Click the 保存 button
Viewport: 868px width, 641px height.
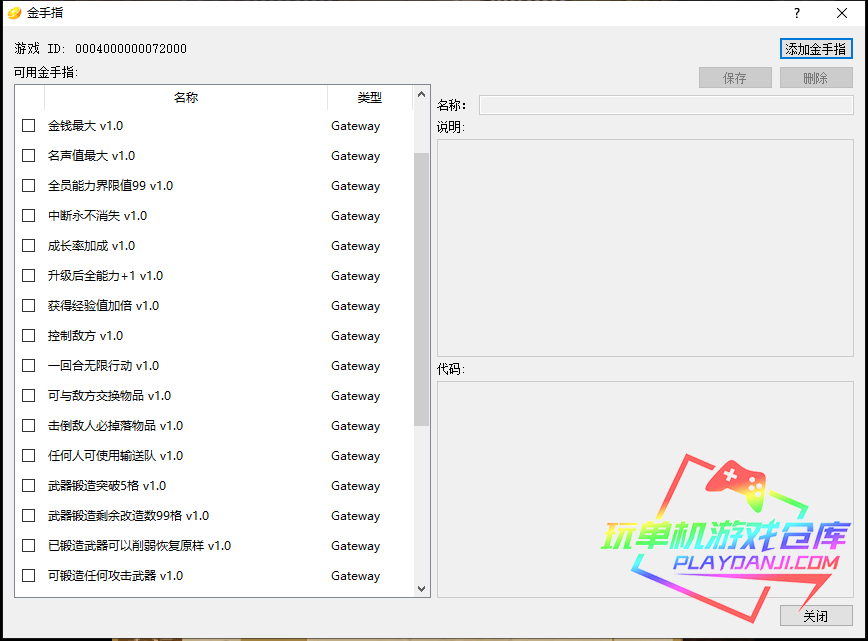[735, 78]
